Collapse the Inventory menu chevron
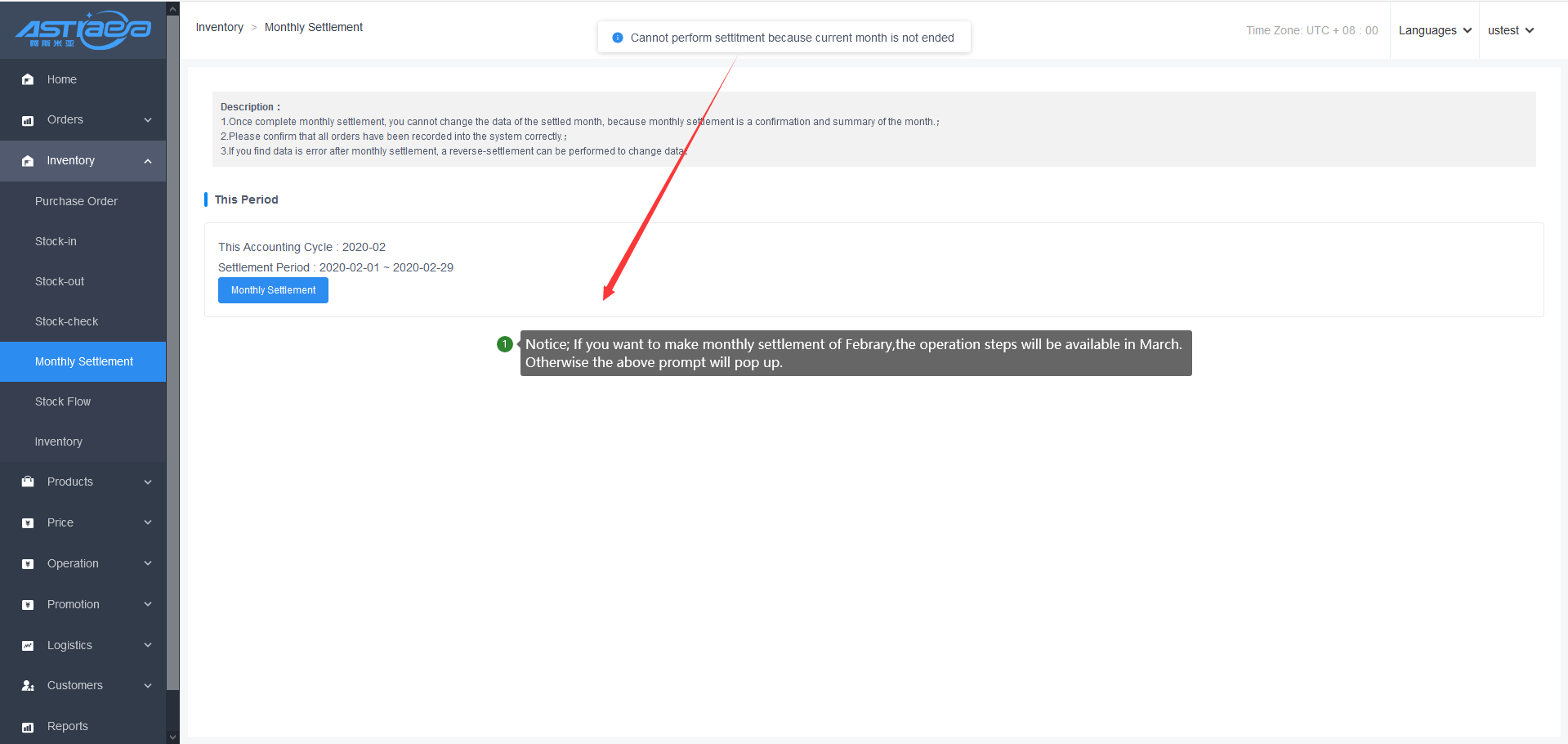Screen dimensions: 1568x744 pyautogui.click(x=148, y=161)
